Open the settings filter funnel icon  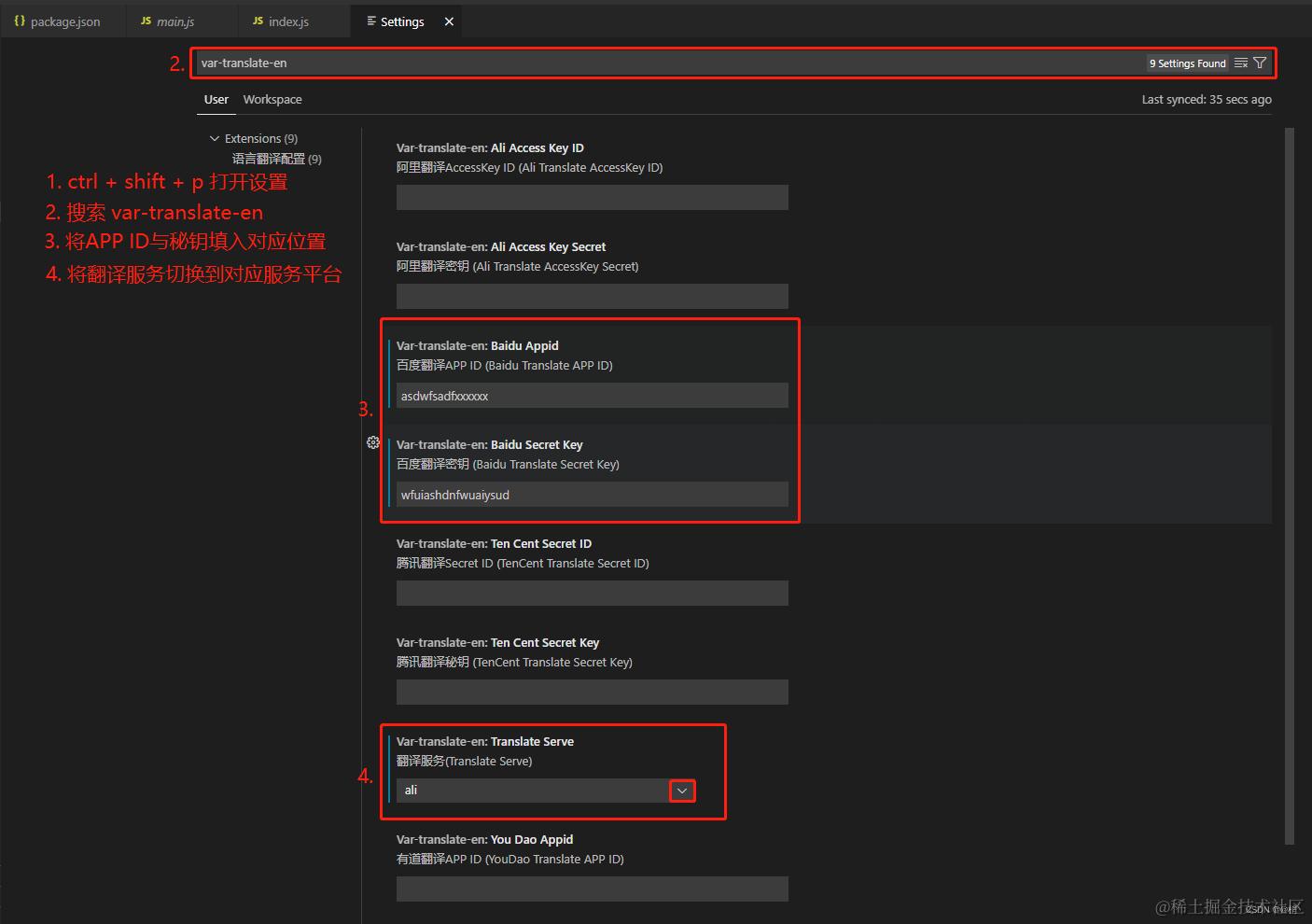tap(1260, 63)
